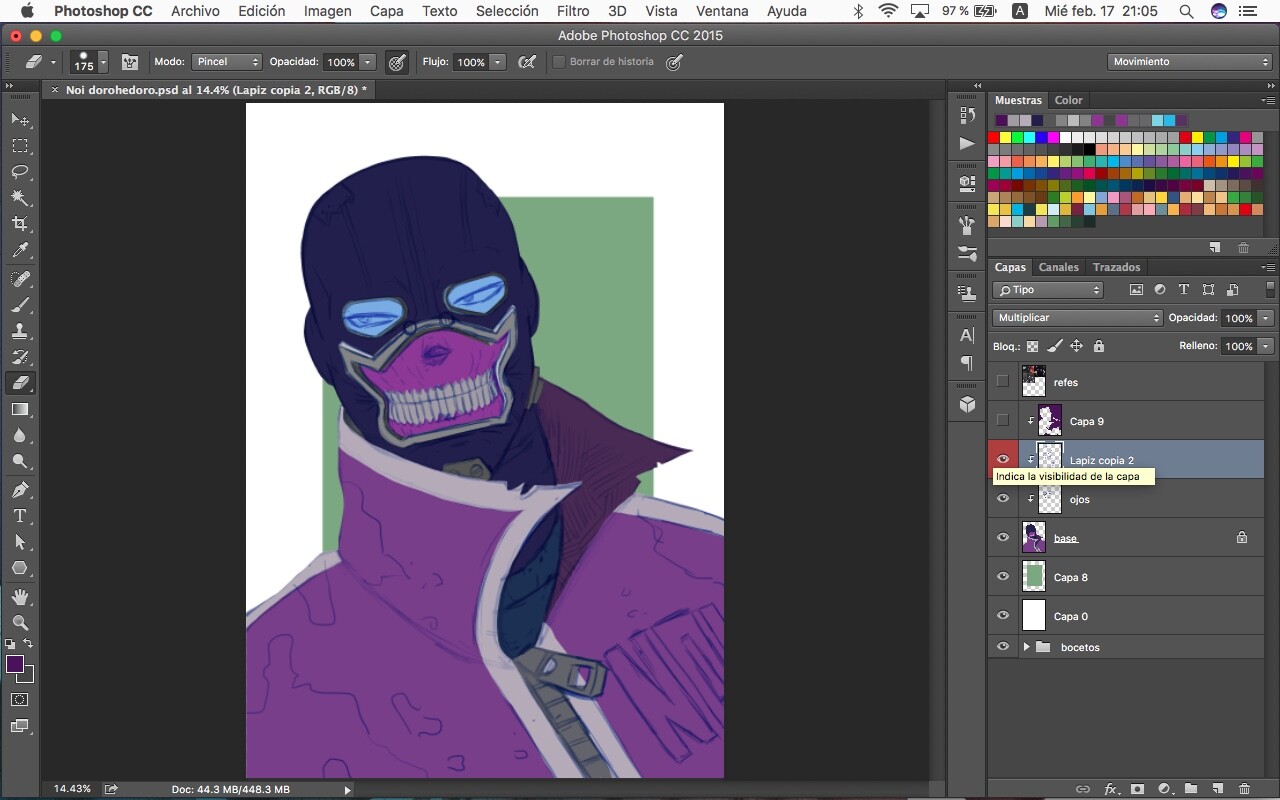This screenshot has width=1280, height=800.
Task: Open the Archivo menu
Action: (x=195, y=11)
